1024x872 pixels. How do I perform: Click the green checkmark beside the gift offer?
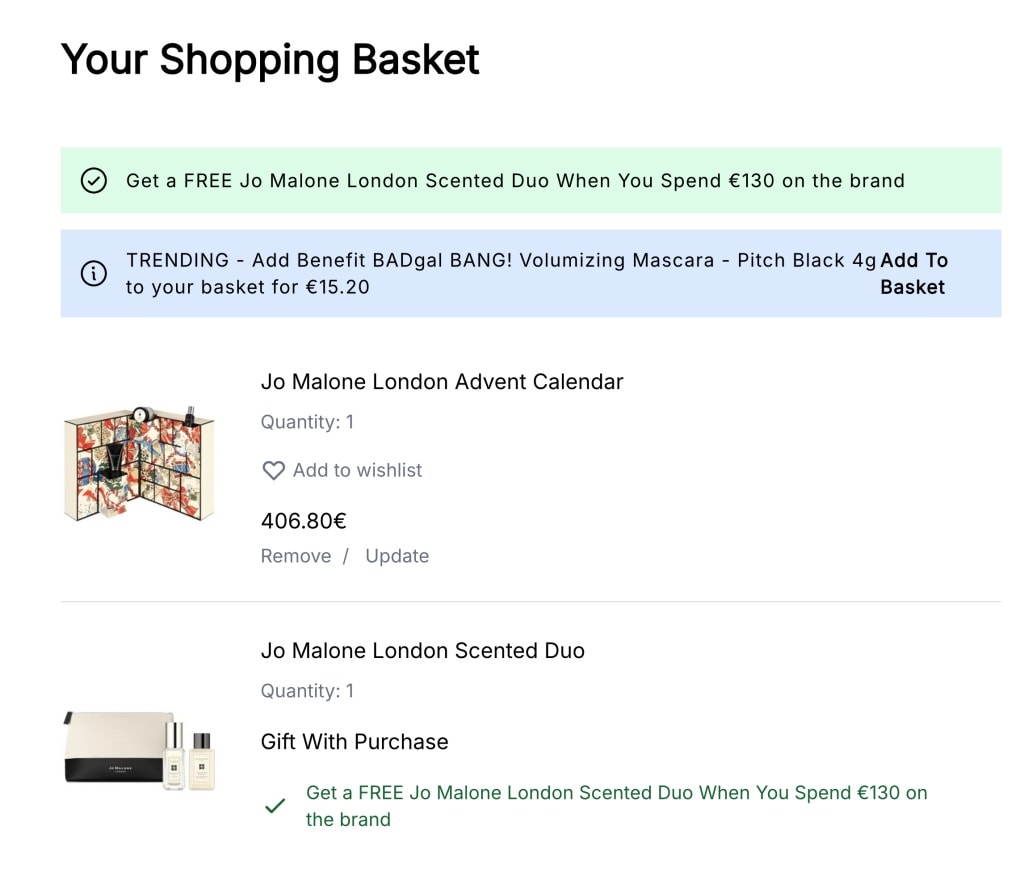274,806
